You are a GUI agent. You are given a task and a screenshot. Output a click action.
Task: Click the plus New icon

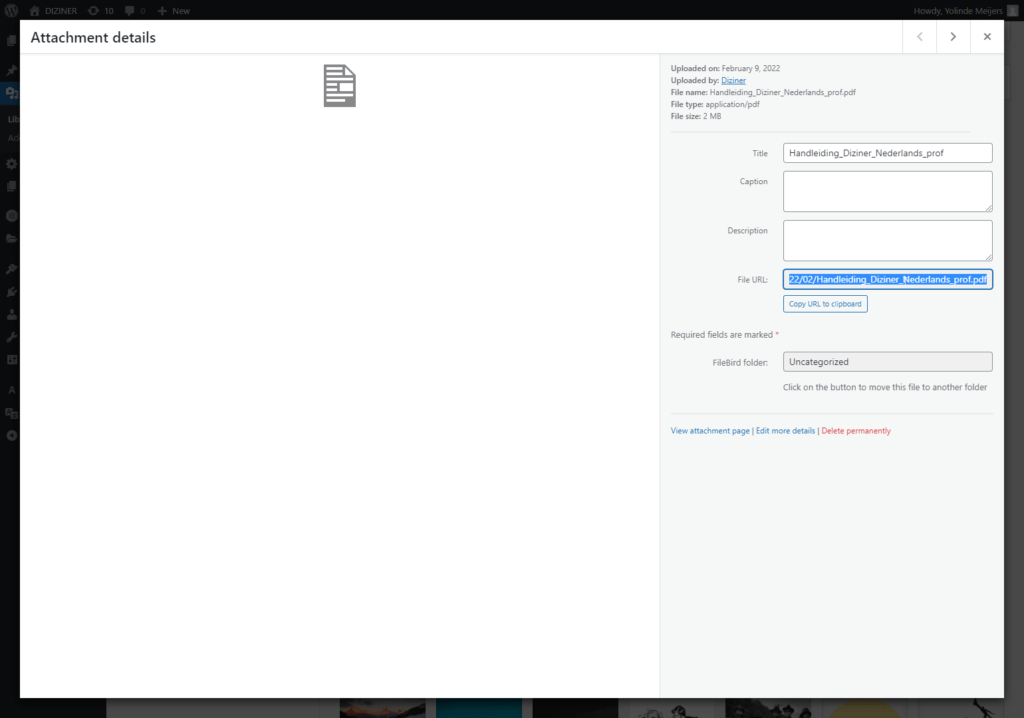(x=162, y=10)
